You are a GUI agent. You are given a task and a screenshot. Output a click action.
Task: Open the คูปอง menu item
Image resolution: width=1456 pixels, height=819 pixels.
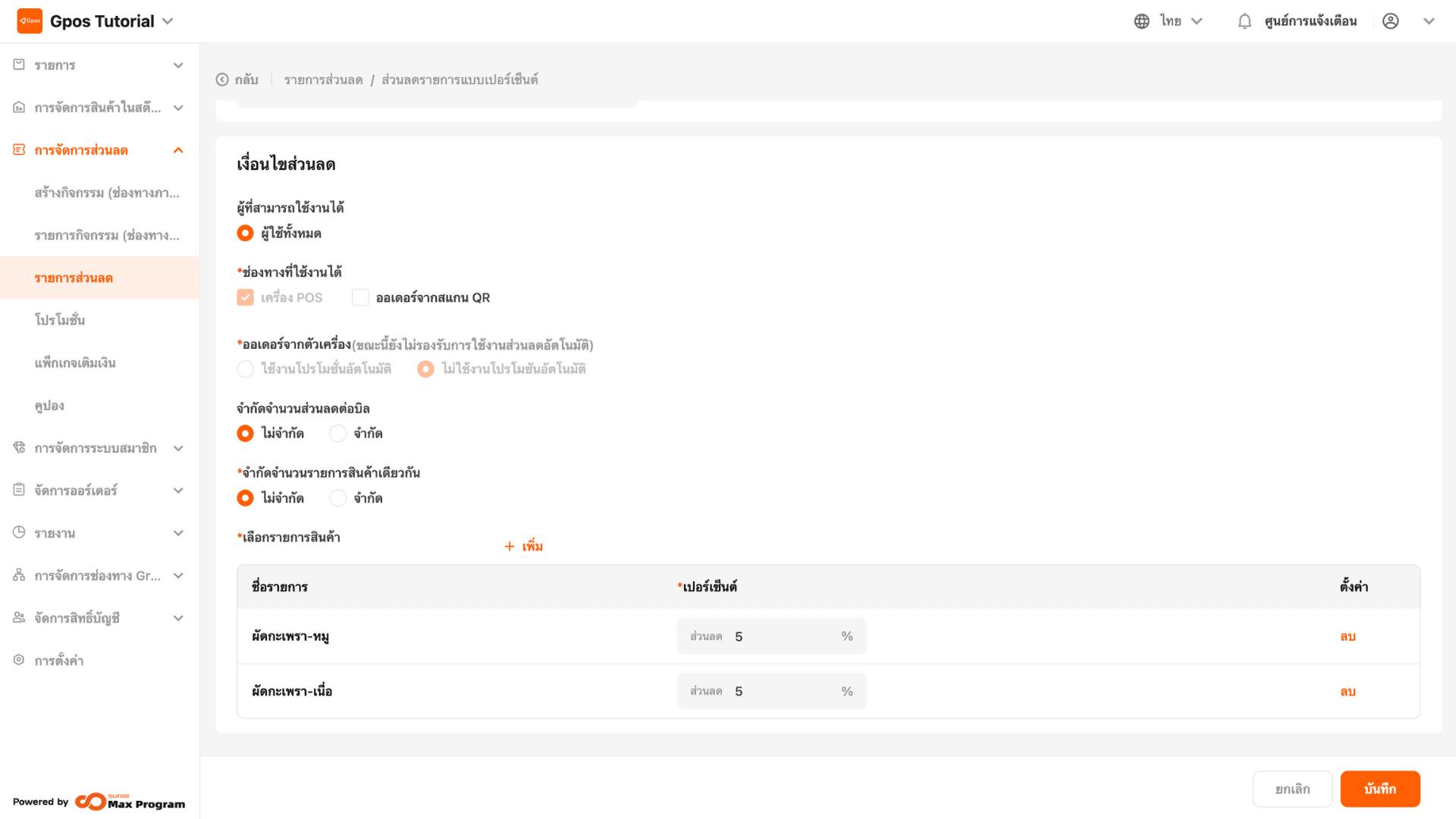pyautogui.click(x=49, y=406)
